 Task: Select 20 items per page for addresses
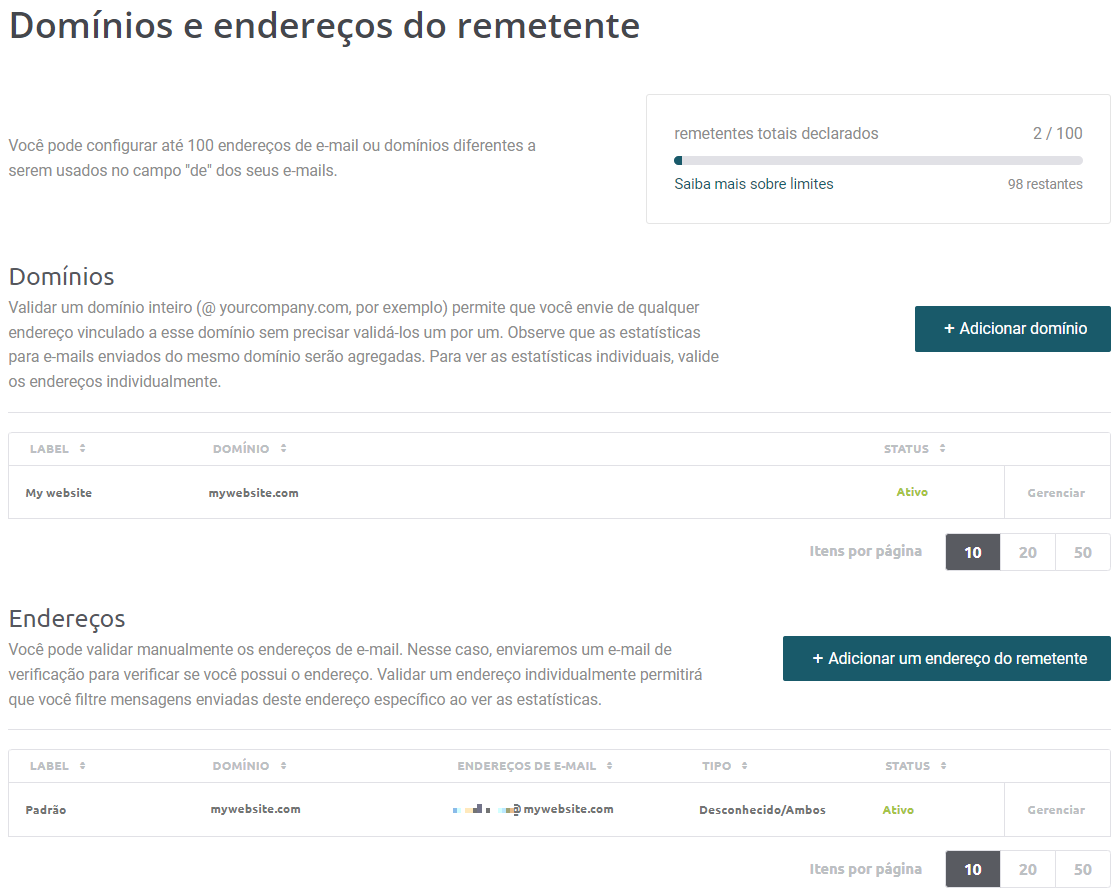click(1028, 869)
